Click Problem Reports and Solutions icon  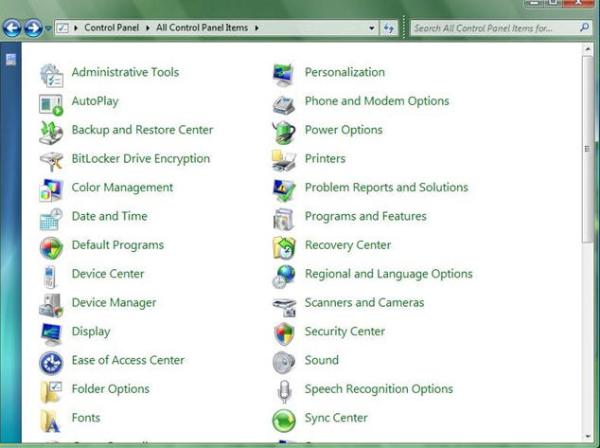(284, 190)
